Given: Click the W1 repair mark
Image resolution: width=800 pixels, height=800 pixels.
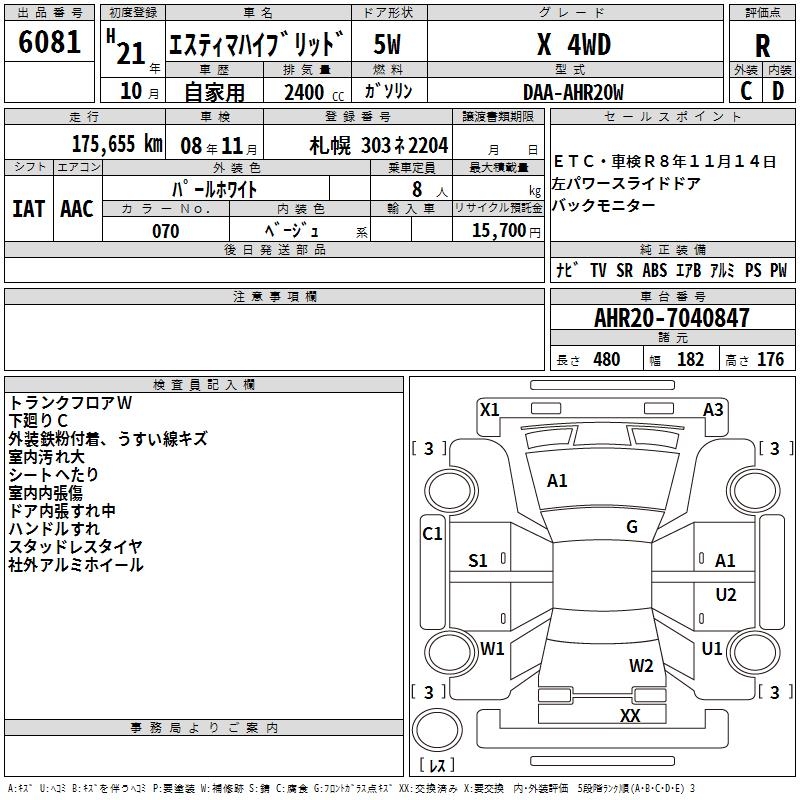Looking at the screenshot, I should point(492,649).
